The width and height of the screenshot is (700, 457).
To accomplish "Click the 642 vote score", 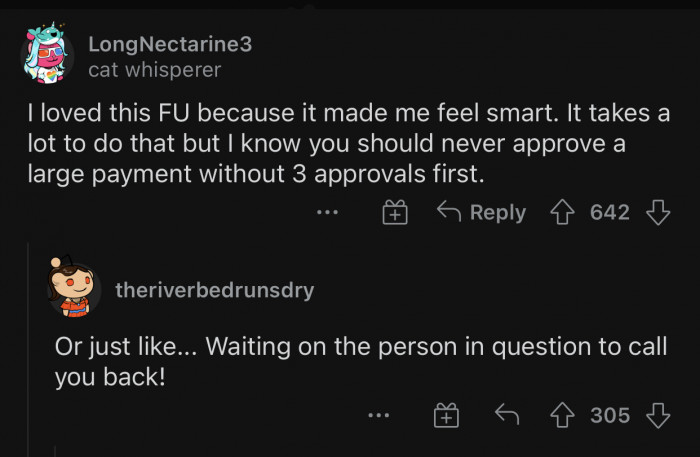I will [610, 212].
